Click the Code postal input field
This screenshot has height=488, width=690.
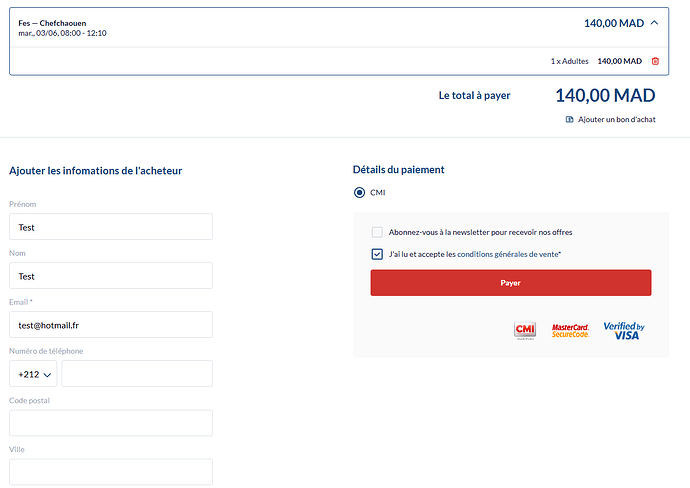(x=111, y=423)
